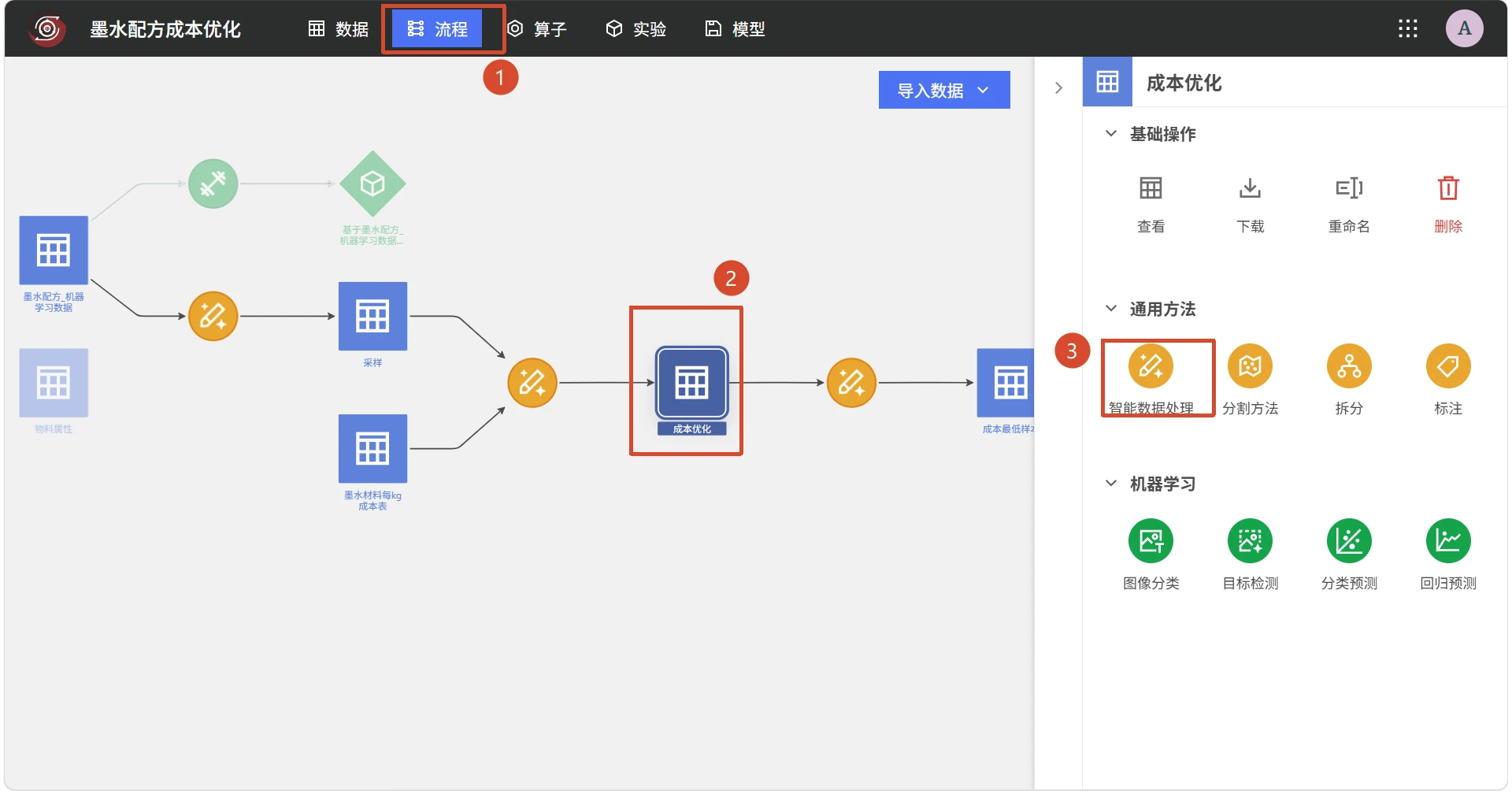
Task: Select the 成本优化 node on canvas
Action: [x=691, y=383]
